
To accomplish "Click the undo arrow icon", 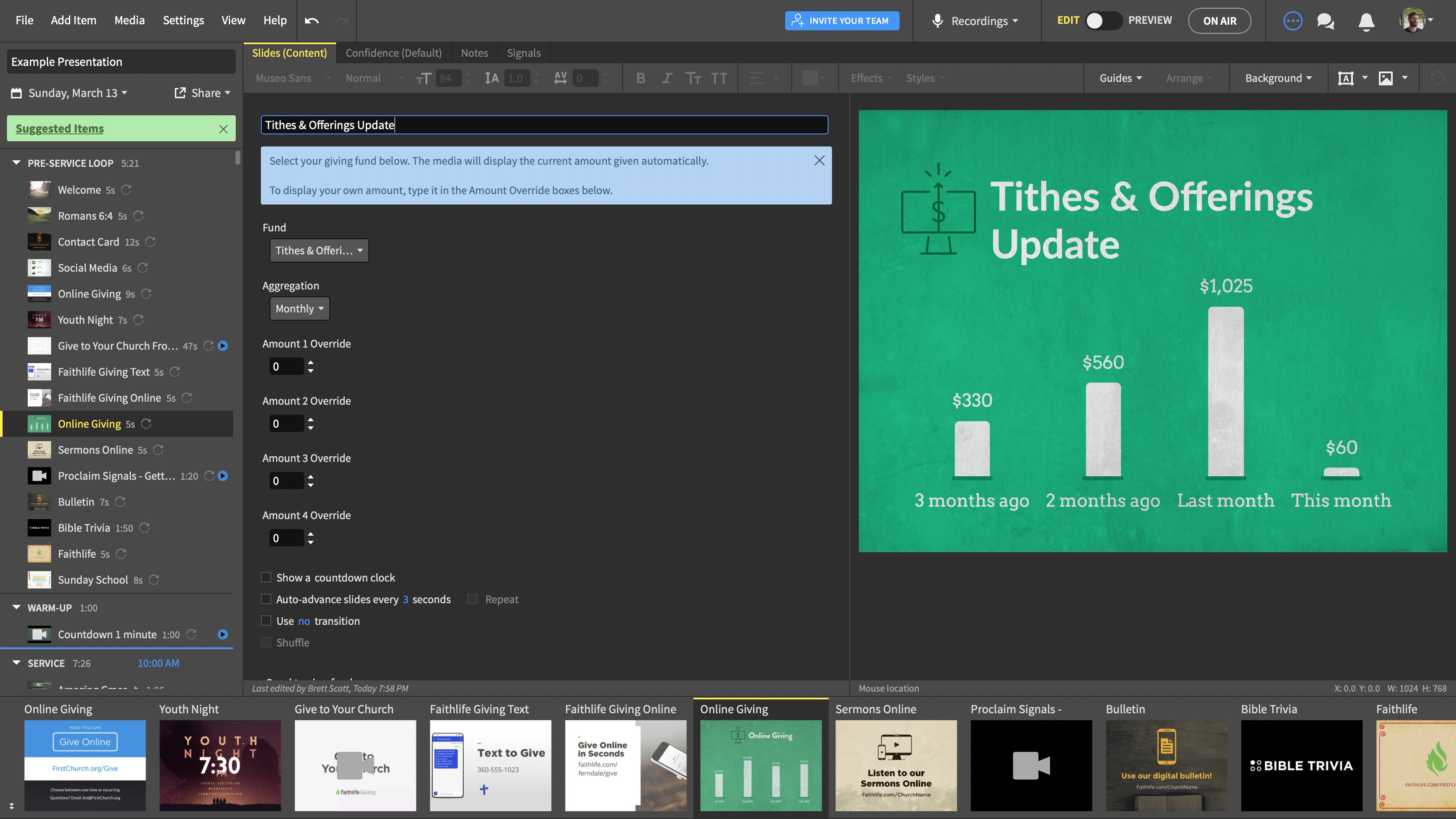I will [x=312, y=20].
